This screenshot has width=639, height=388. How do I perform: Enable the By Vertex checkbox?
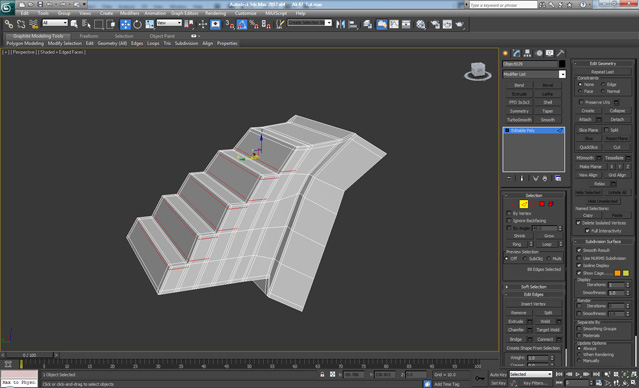point(509,213)
